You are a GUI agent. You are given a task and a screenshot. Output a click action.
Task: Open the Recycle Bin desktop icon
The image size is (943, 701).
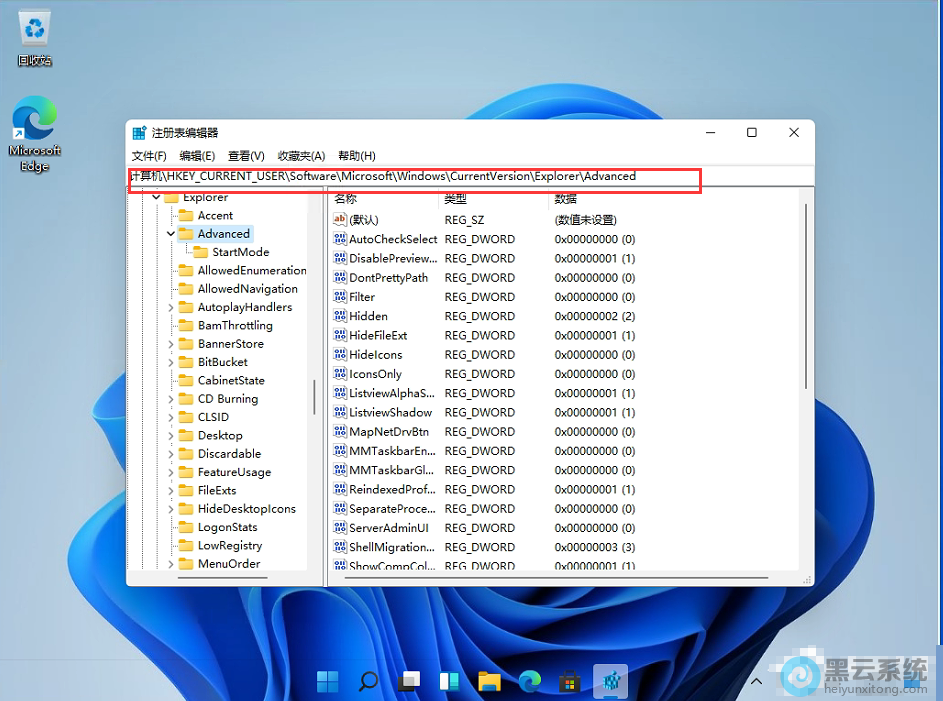point(34,31)
